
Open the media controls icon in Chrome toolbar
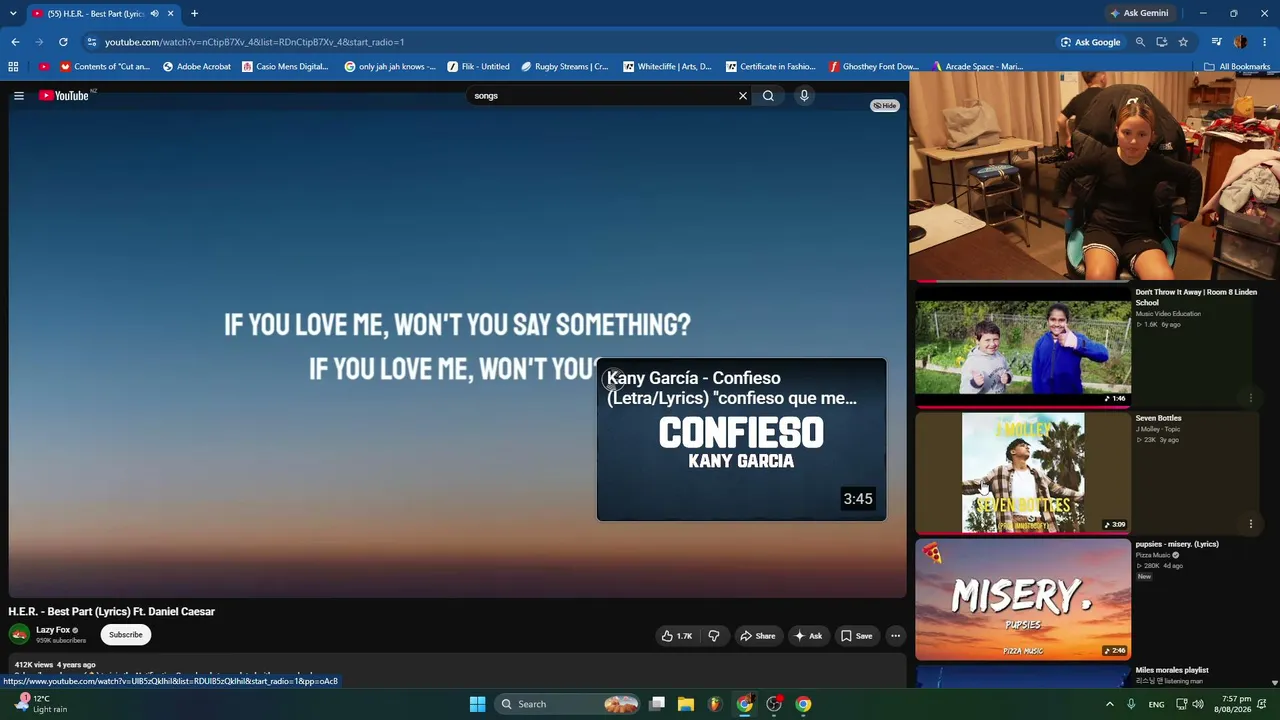click(x=1216, y=42)
